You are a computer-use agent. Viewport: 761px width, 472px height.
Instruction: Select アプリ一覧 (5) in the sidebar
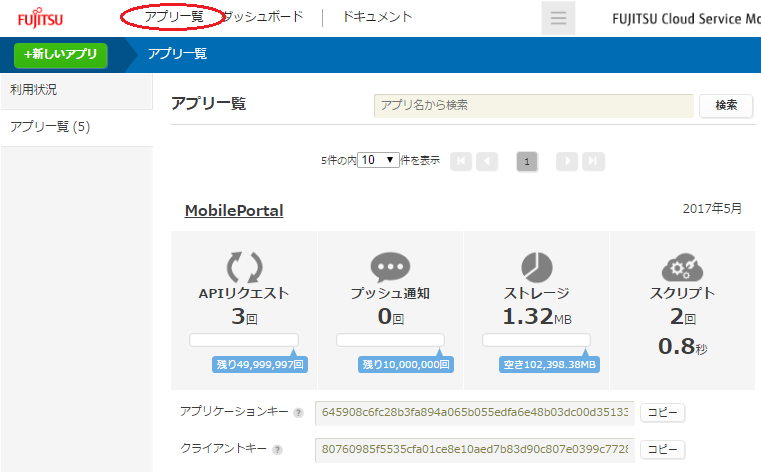pyautogui.click(x=77, y=127)
